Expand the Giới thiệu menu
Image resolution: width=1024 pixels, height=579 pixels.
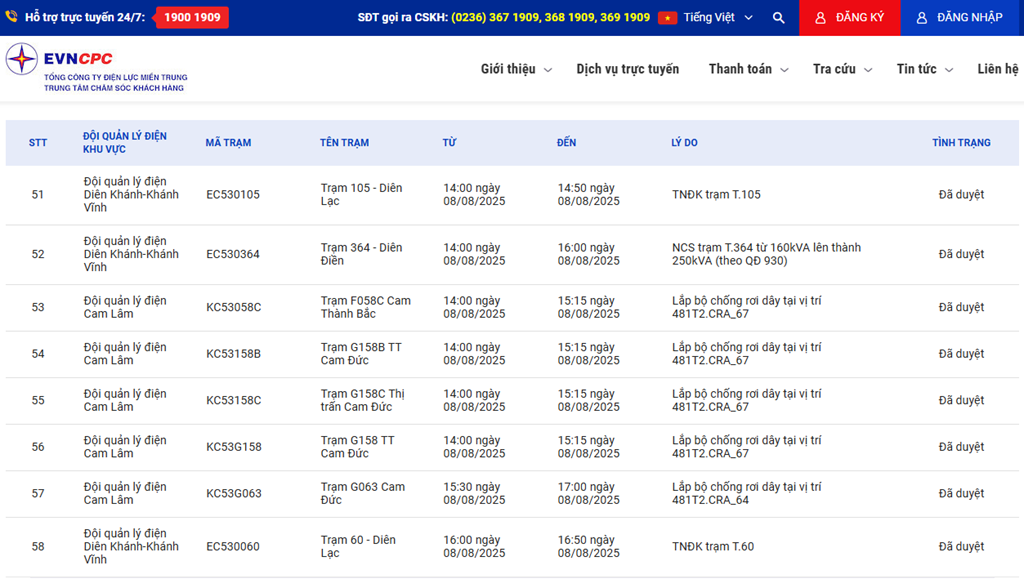point(515,69)
